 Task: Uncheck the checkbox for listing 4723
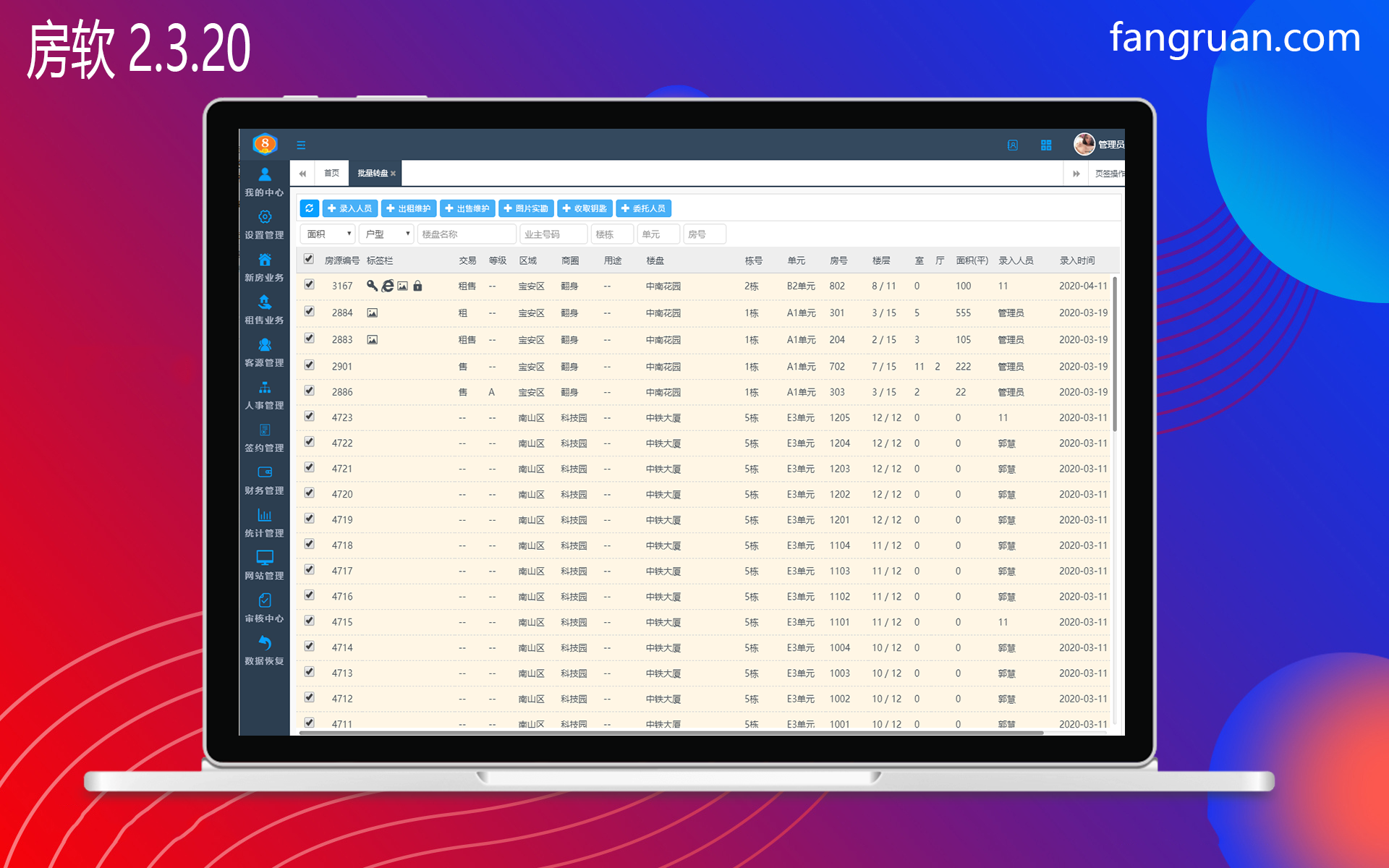[x=310, y=417]
